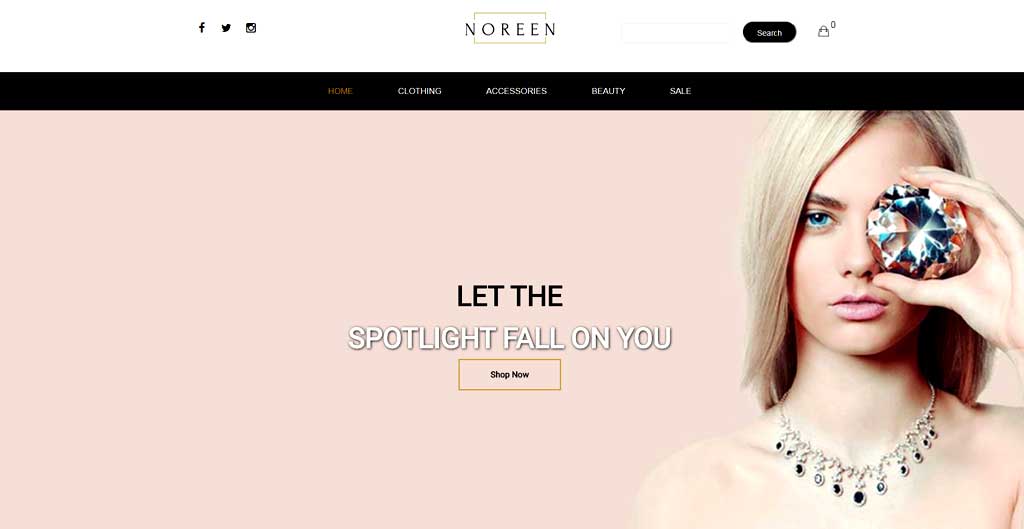Screen dimensions: 1024x529
Task: Click the LET THE heading text
Action: coord(509,296)
